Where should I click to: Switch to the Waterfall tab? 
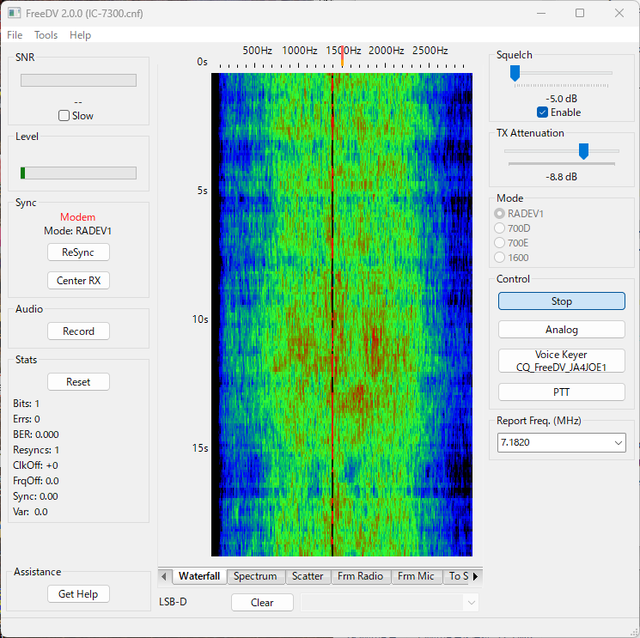point(199,576)
